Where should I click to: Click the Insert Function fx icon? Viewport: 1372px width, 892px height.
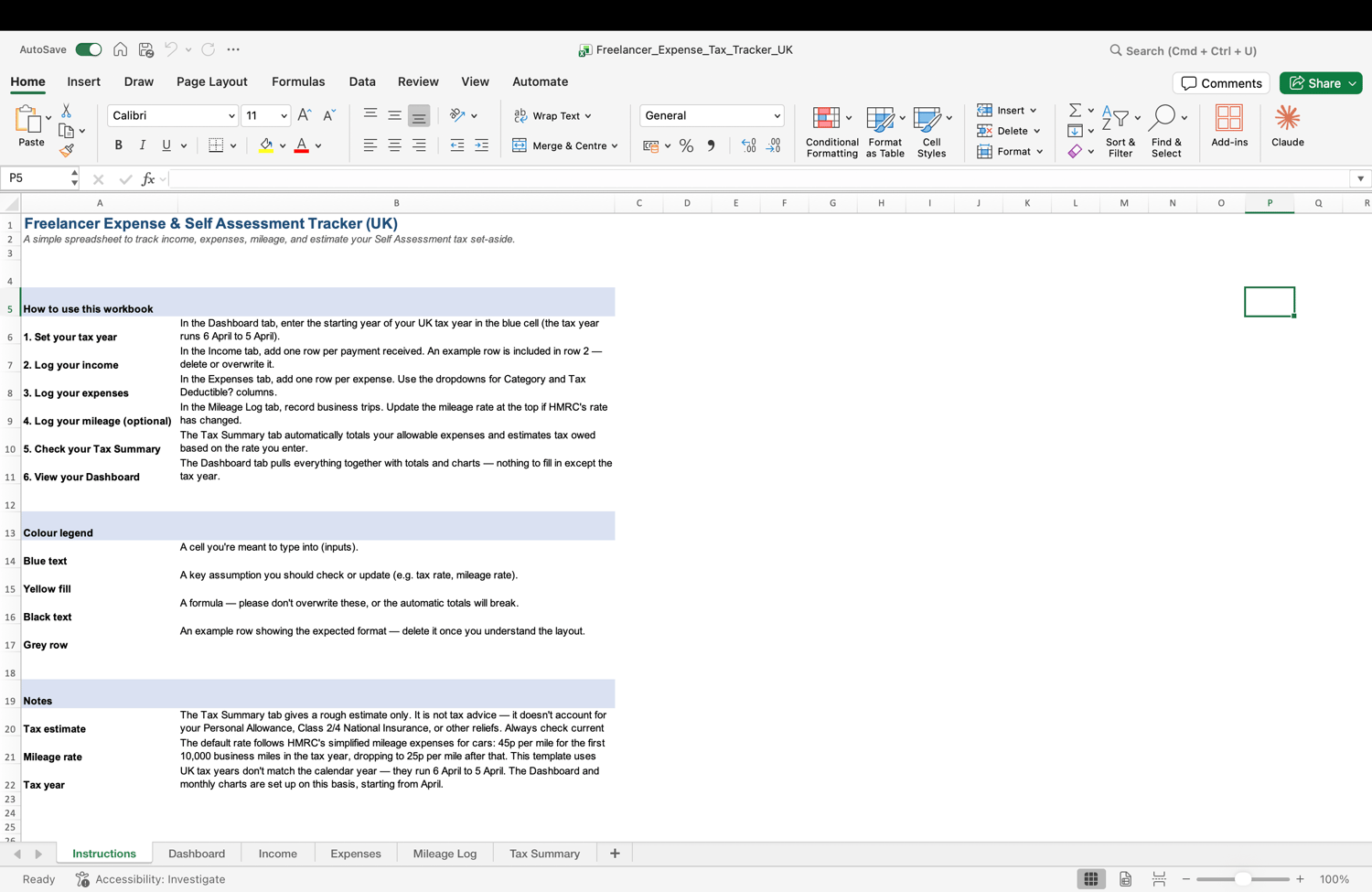(x=148, y=179)
